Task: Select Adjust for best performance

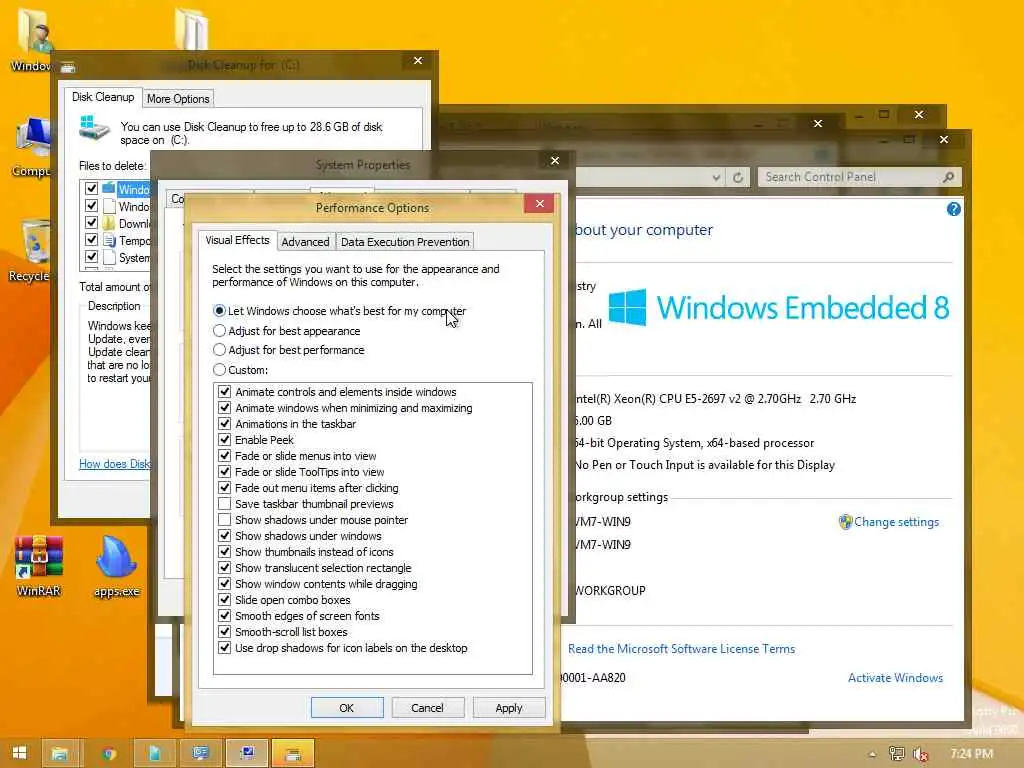Action: [x=219, y=350]
